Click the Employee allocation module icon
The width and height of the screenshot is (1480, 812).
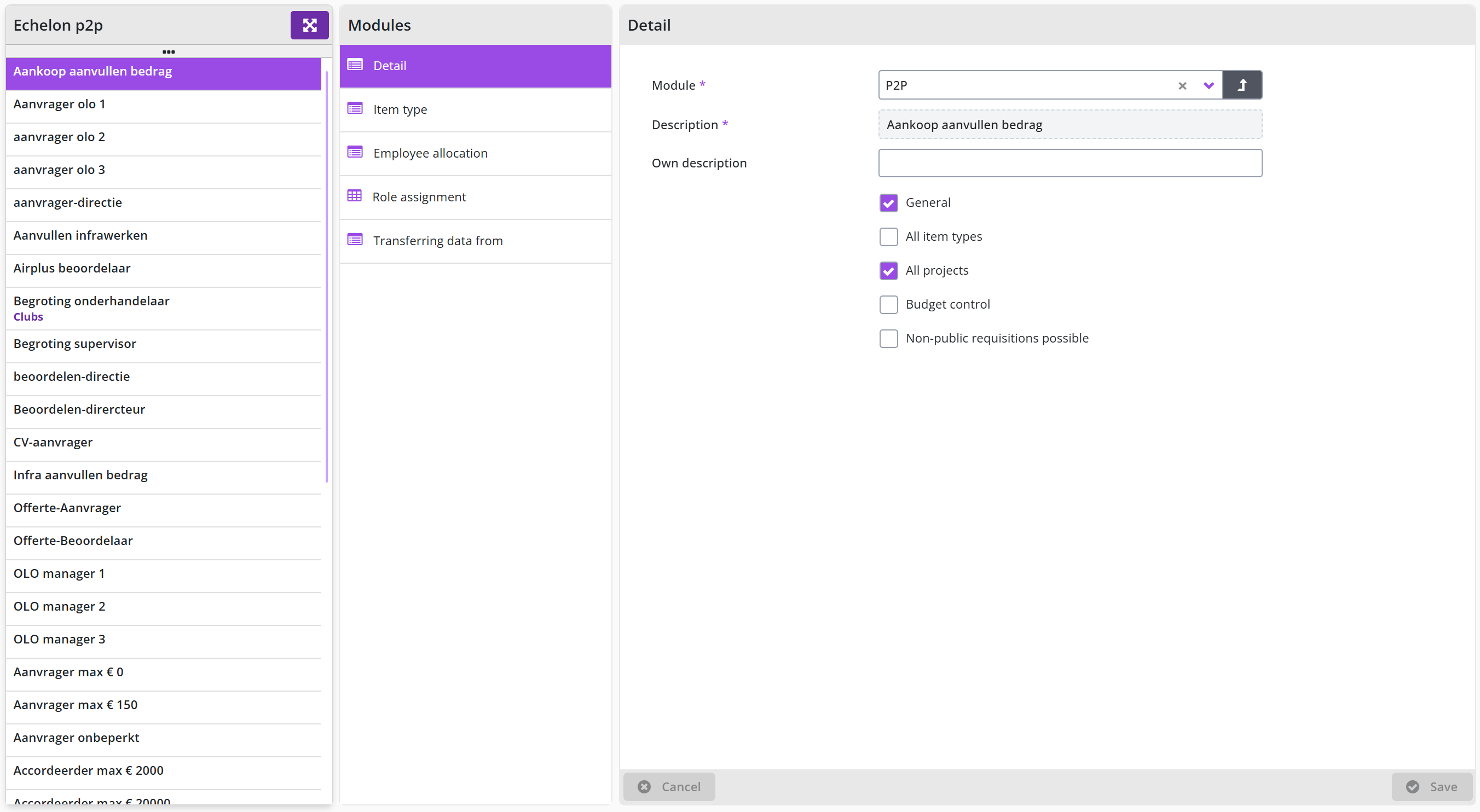[355, 152]
